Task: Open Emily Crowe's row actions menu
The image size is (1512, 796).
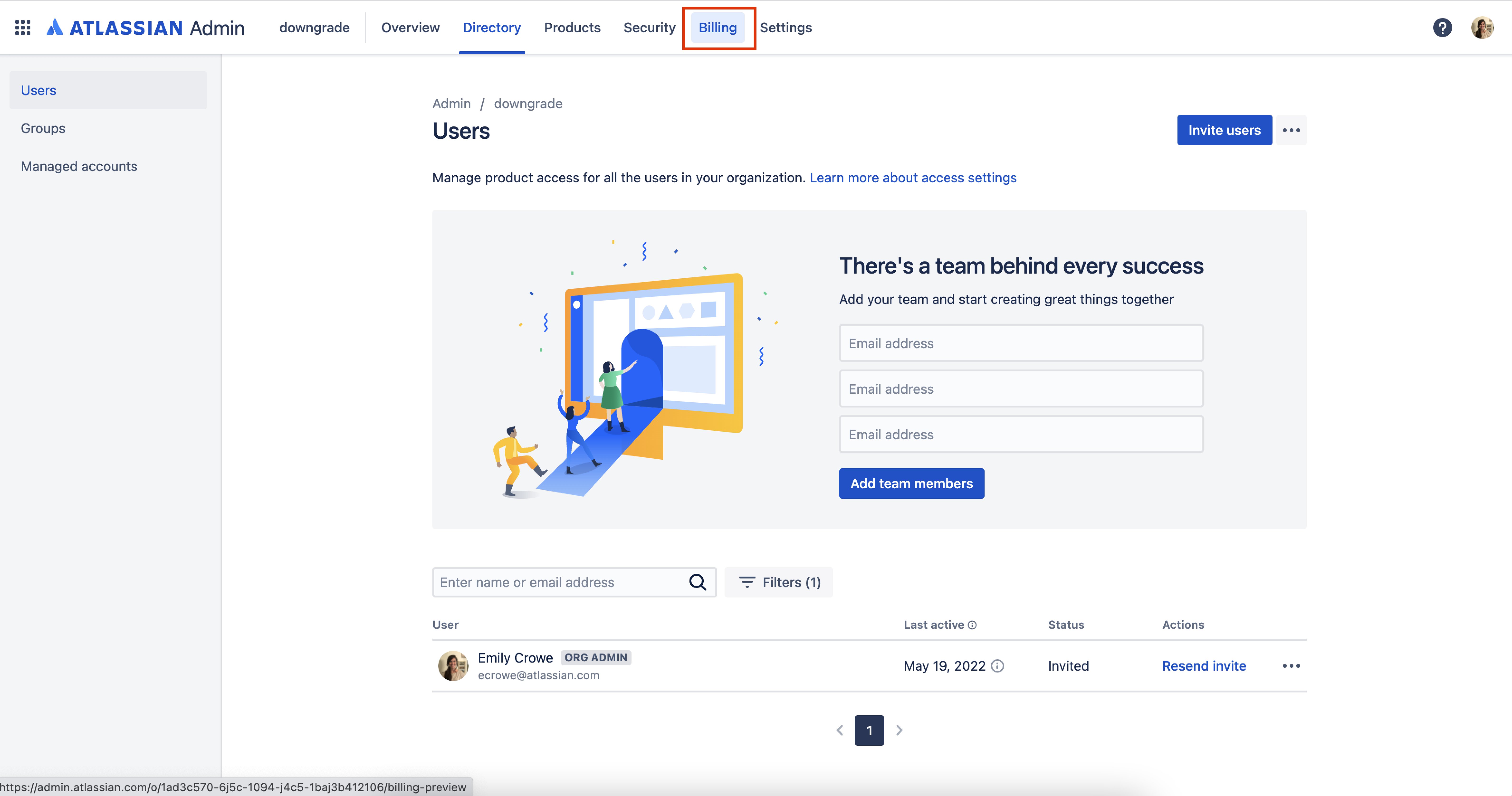Action: [1291, 666]
